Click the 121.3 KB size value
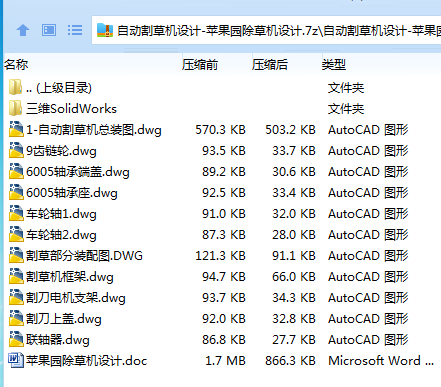The image size is (441, 387). [x=220, y=256]
